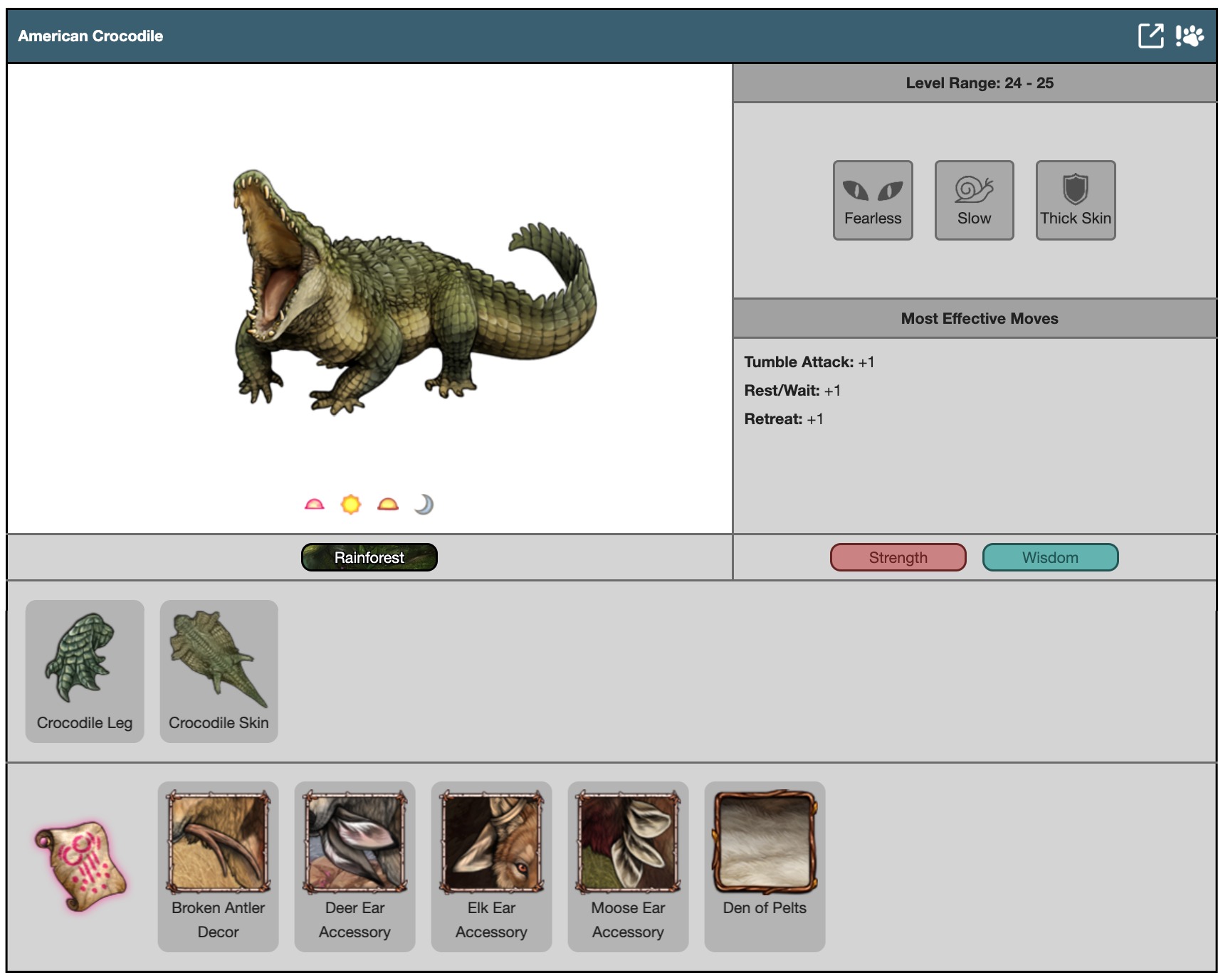Select the Thick Skin shield icon
This screenshot has height=980, width=1223.
(x=1075, y=200)
